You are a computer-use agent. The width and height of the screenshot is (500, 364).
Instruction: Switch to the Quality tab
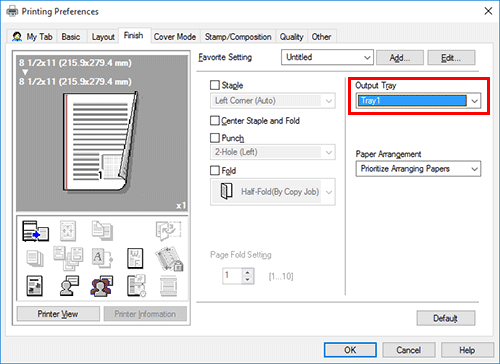[291, 37]
